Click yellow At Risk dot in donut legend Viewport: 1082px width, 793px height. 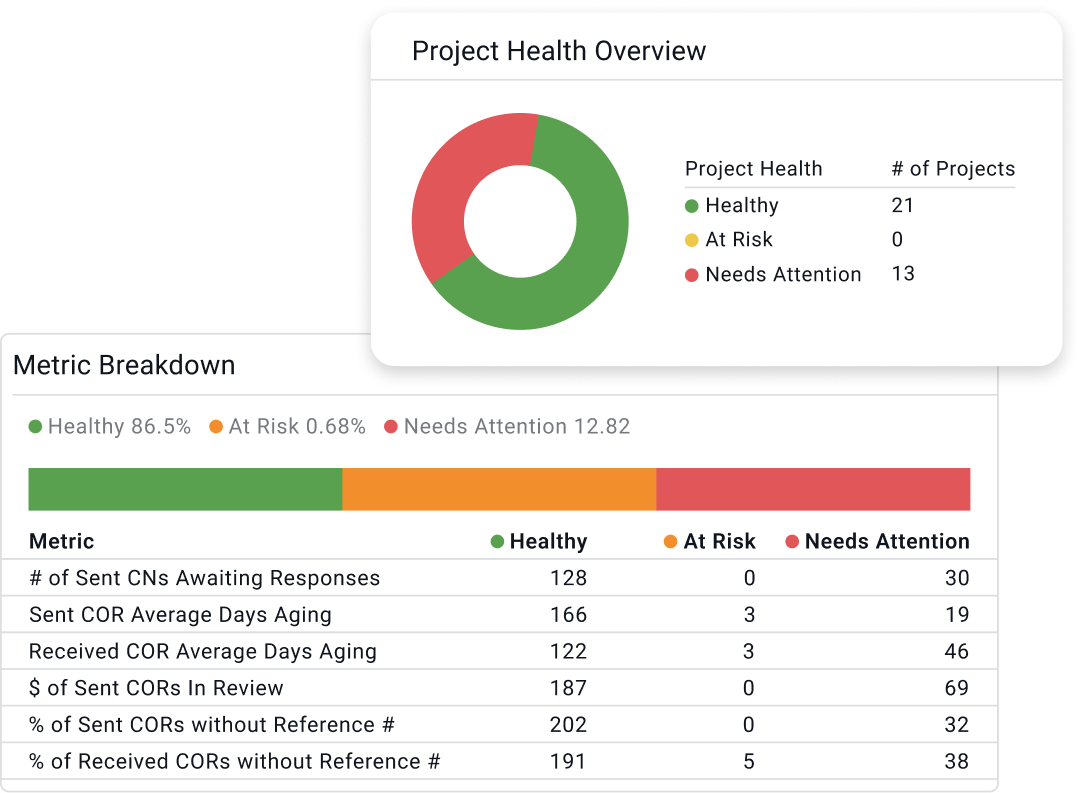click(x=692, y=240)
